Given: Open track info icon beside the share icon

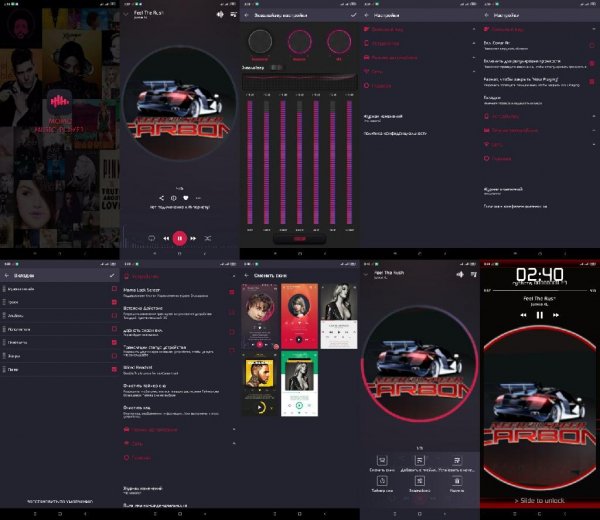Looking at the screenshot, I should [x=173, y=198].
